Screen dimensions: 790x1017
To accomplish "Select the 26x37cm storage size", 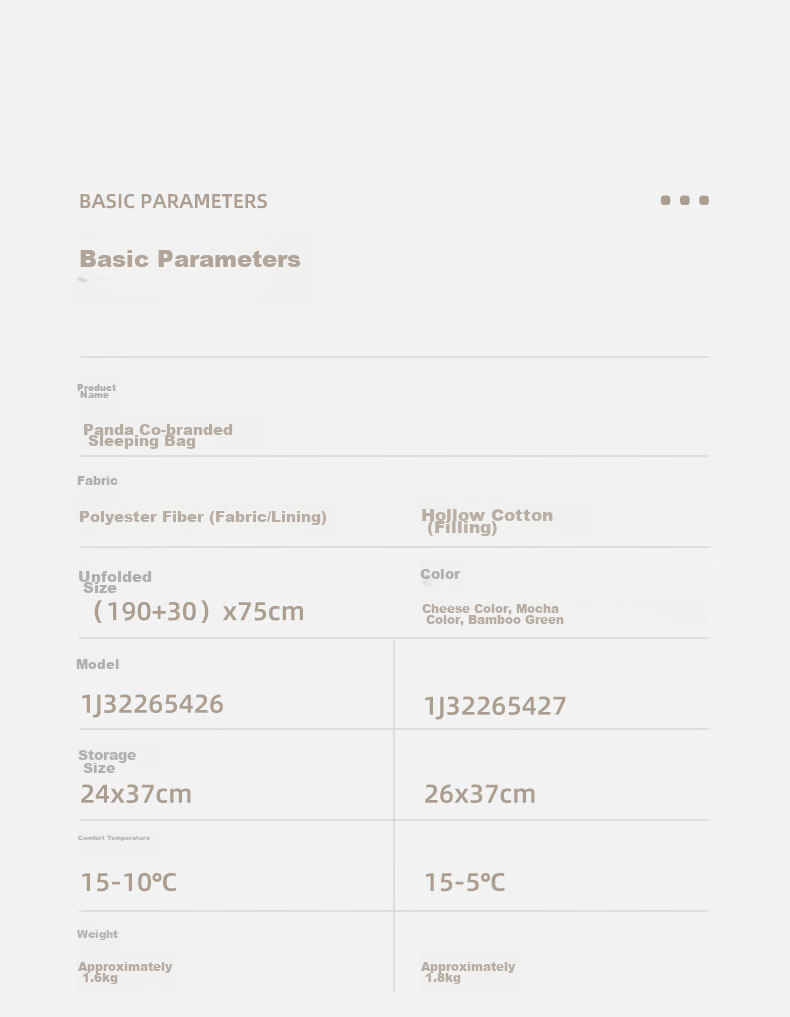I will 480,794.
